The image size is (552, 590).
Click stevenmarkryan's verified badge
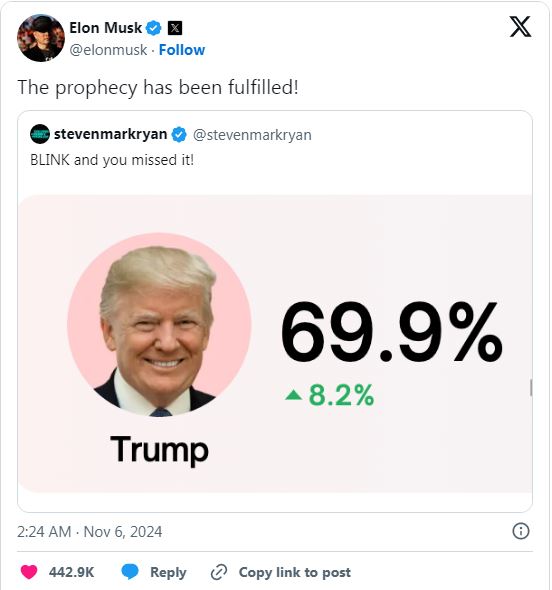tap(179, 135)
